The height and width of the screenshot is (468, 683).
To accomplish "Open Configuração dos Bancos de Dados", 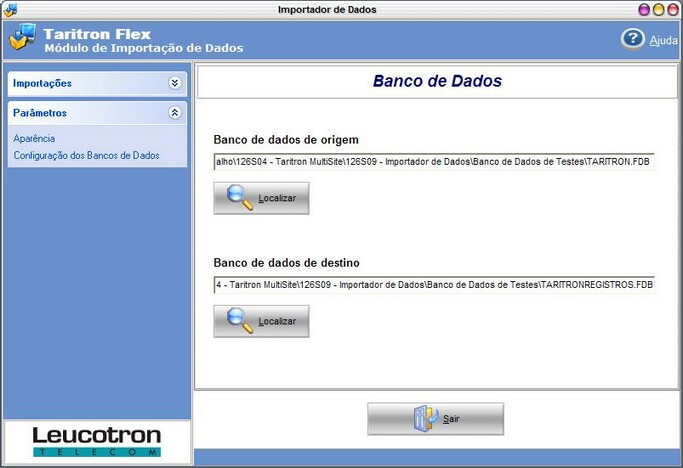I will click(x=86, y=156).
